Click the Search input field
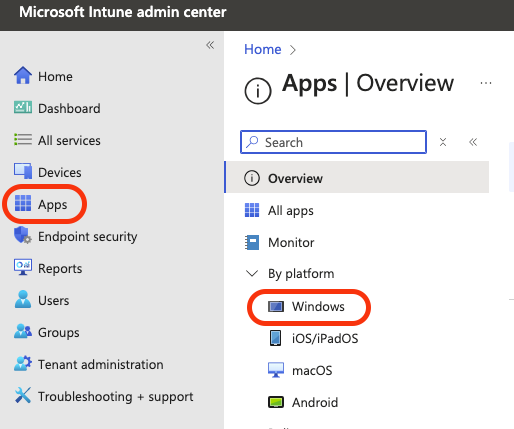 point(333,142)
